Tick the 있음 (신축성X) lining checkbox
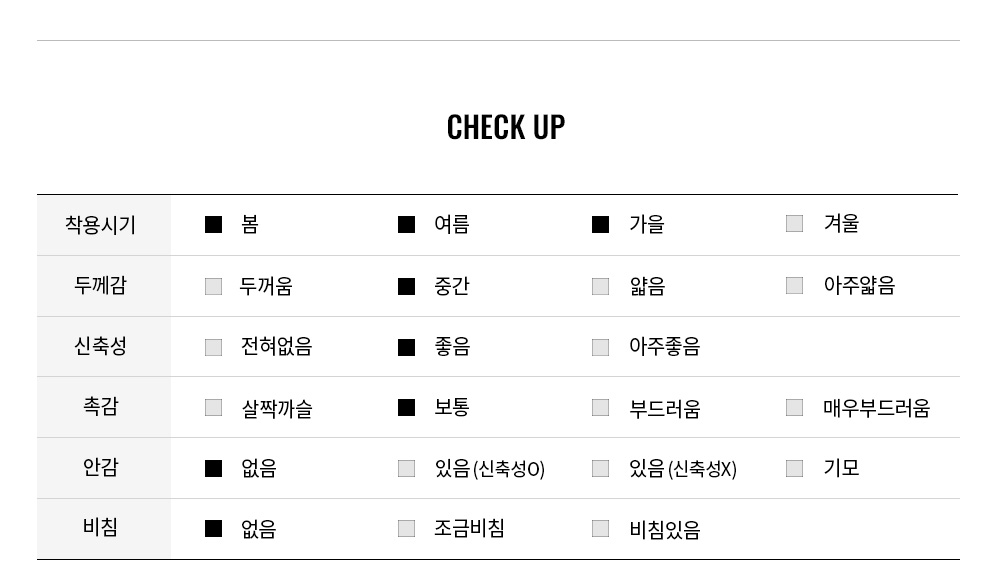Viewport: 1000px width, 583px height. [600, 469]
